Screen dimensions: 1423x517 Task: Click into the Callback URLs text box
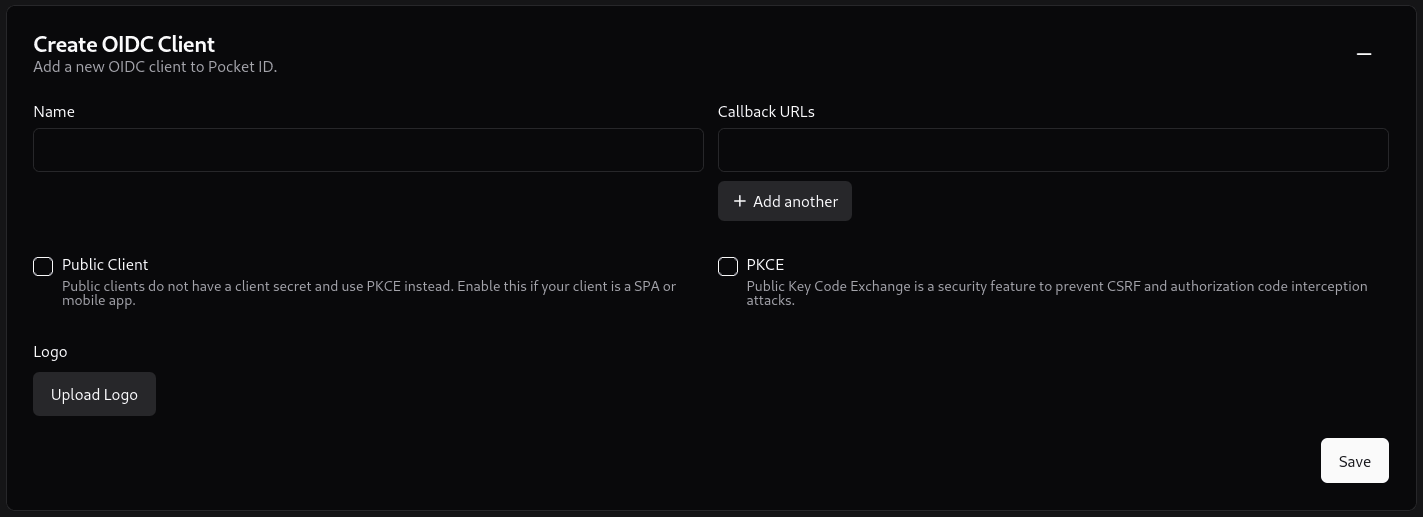[x=1052, y=150]
